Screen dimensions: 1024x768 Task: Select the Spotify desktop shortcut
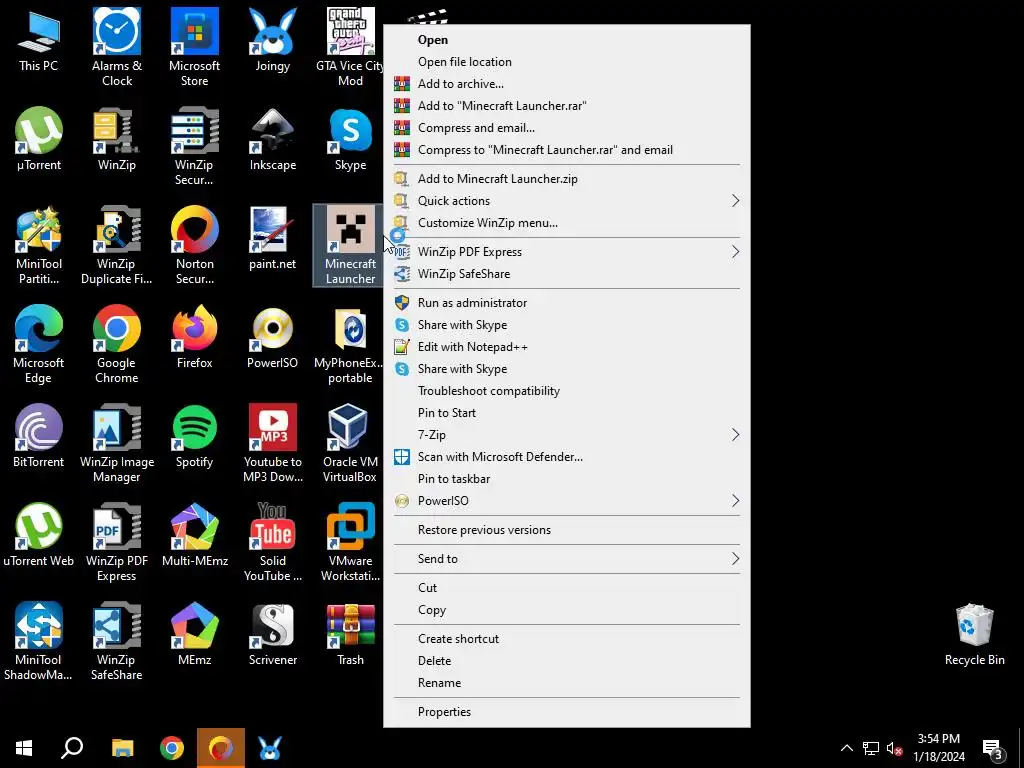tap(195, 437)
